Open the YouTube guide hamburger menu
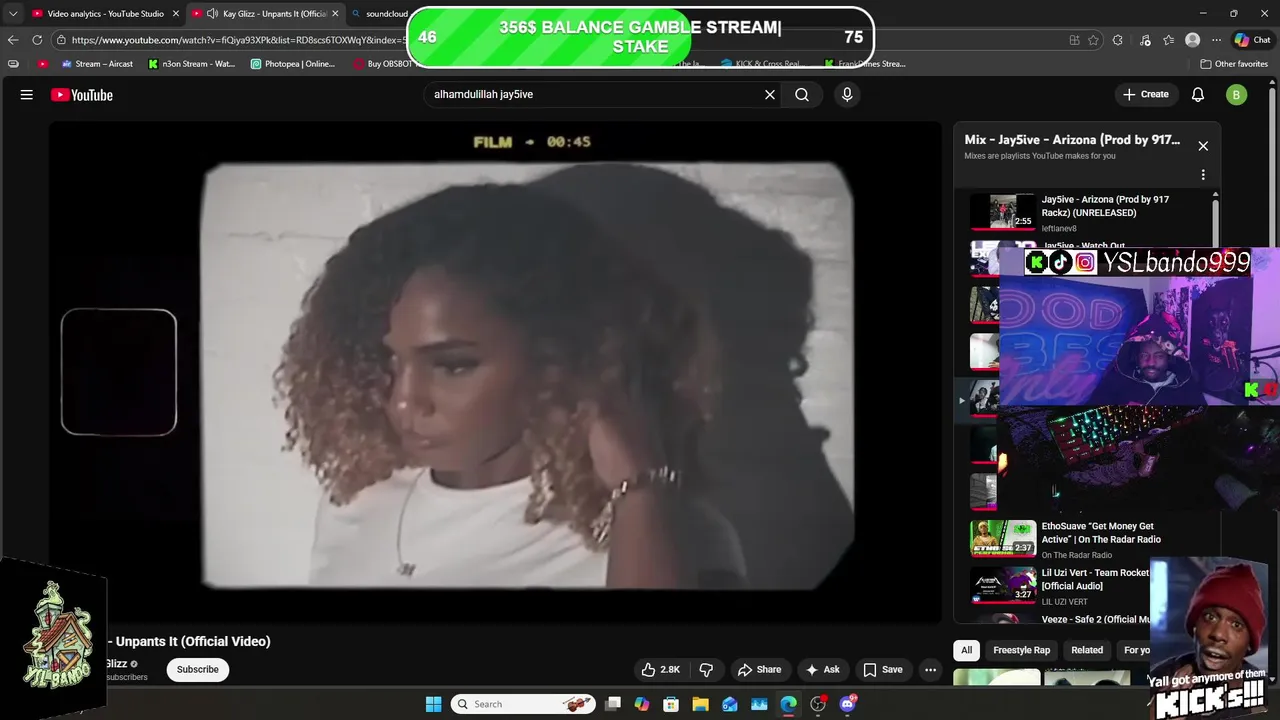1280x720 pixels. [x=27, y=95]
